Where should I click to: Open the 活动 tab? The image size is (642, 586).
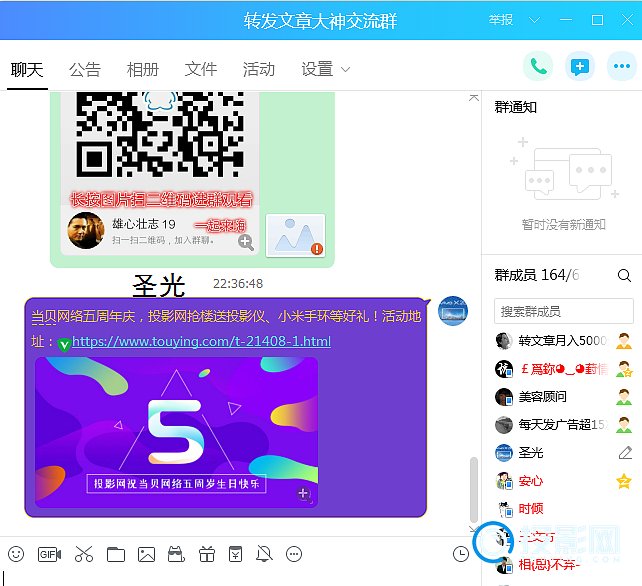pos(259,70)
